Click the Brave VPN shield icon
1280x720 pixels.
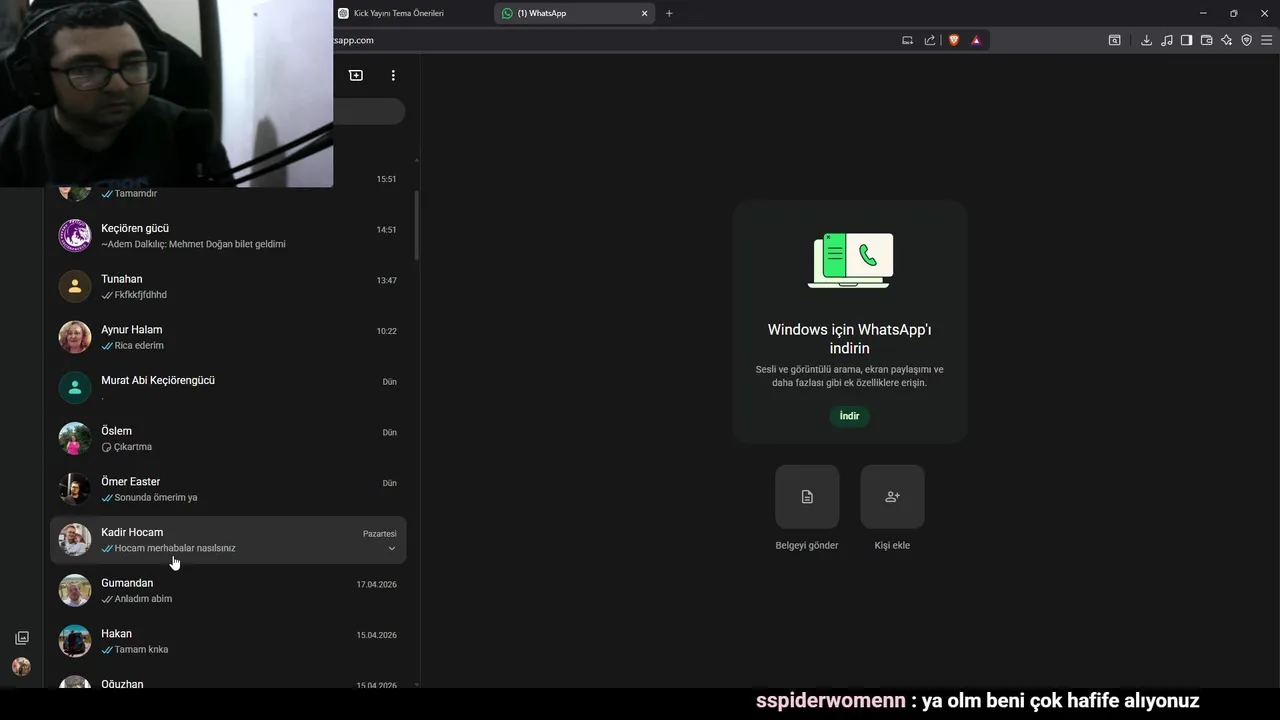tap(1246, 40)
